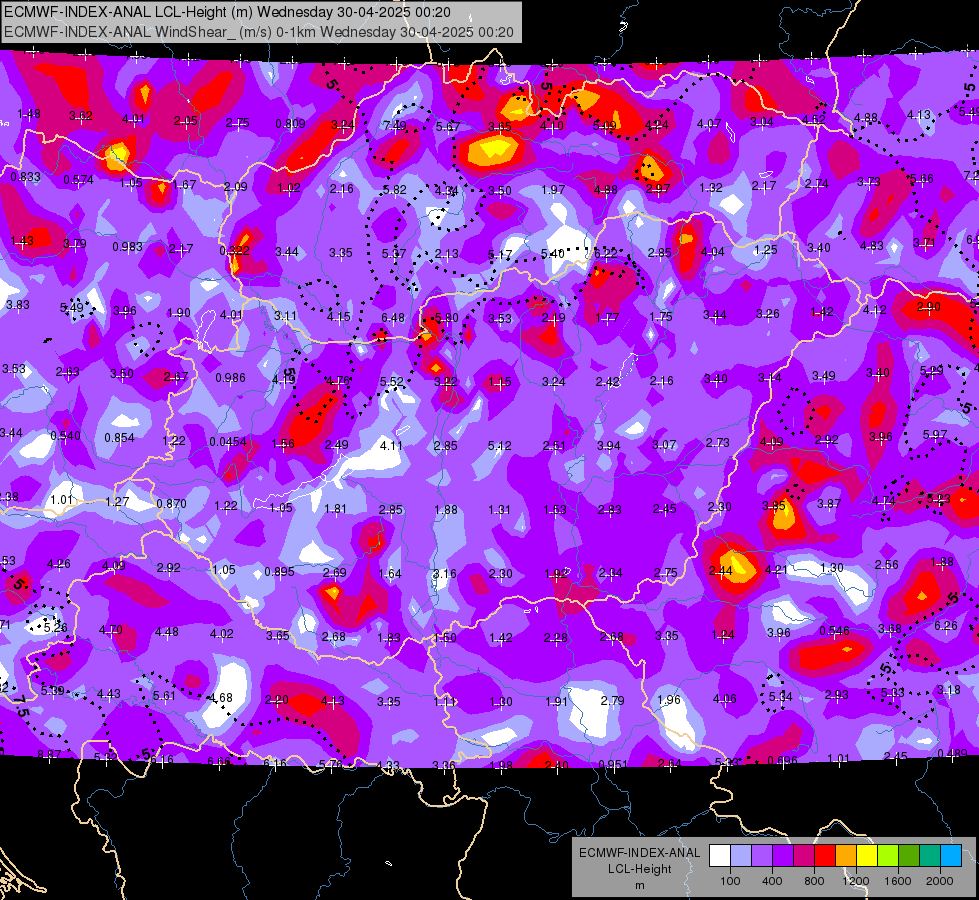Click the wind shear value '5.09'

pyautogui.click(x=604, y=126)
